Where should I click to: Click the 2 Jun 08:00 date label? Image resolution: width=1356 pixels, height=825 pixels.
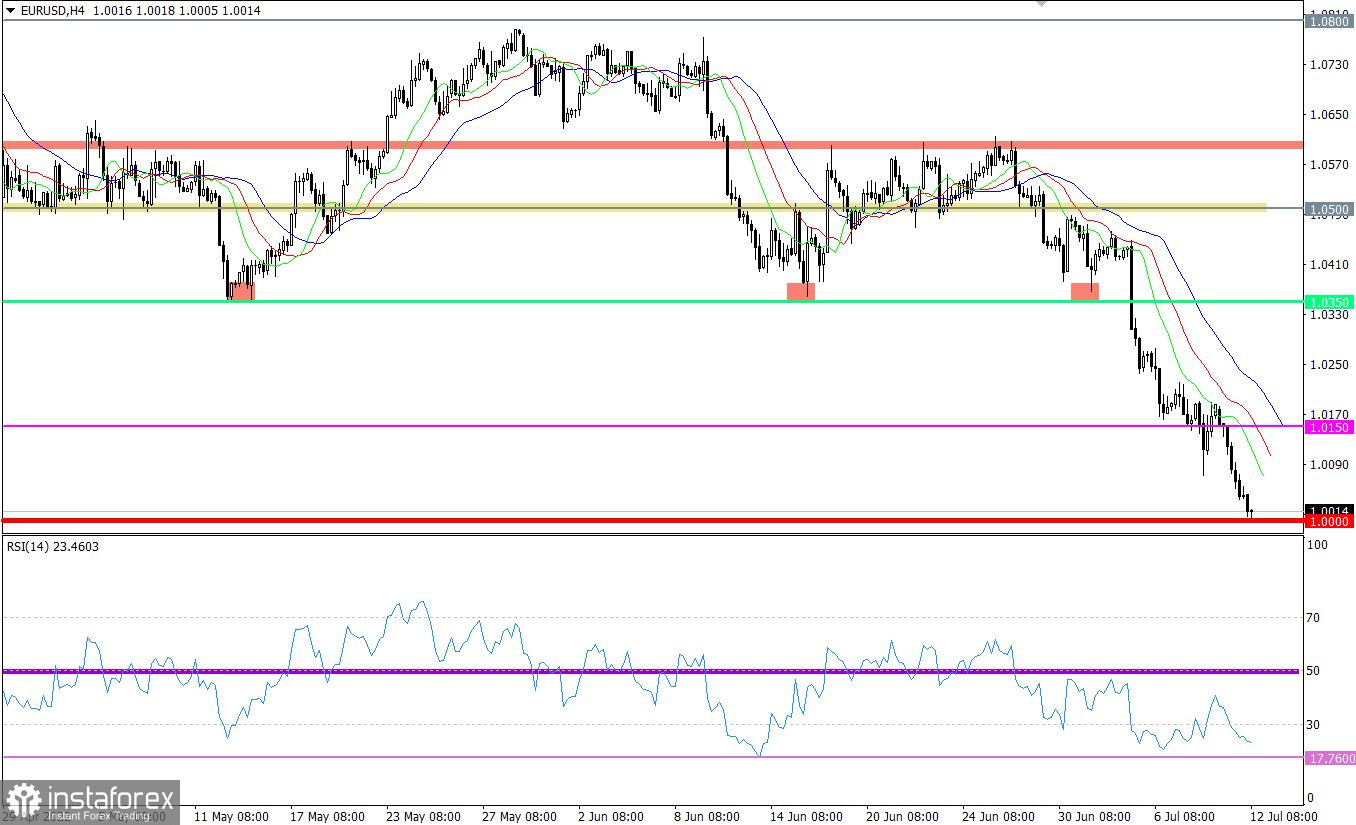click(x=612, y=816)
